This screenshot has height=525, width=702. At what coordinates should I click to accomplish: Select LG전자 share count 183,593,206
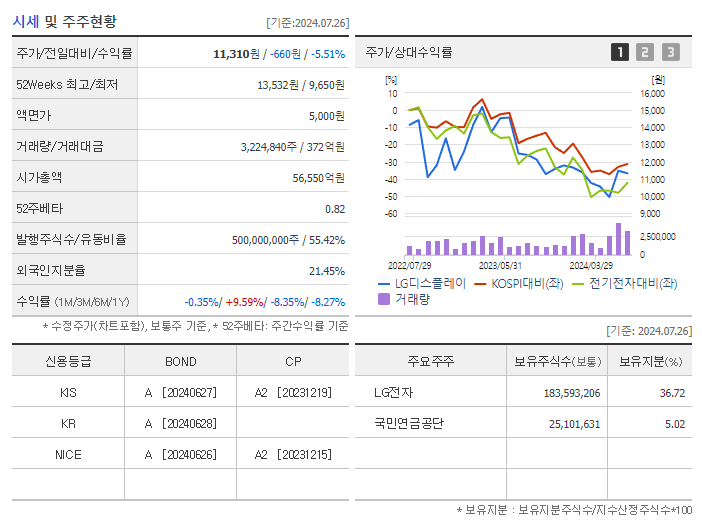pos(572,393)
